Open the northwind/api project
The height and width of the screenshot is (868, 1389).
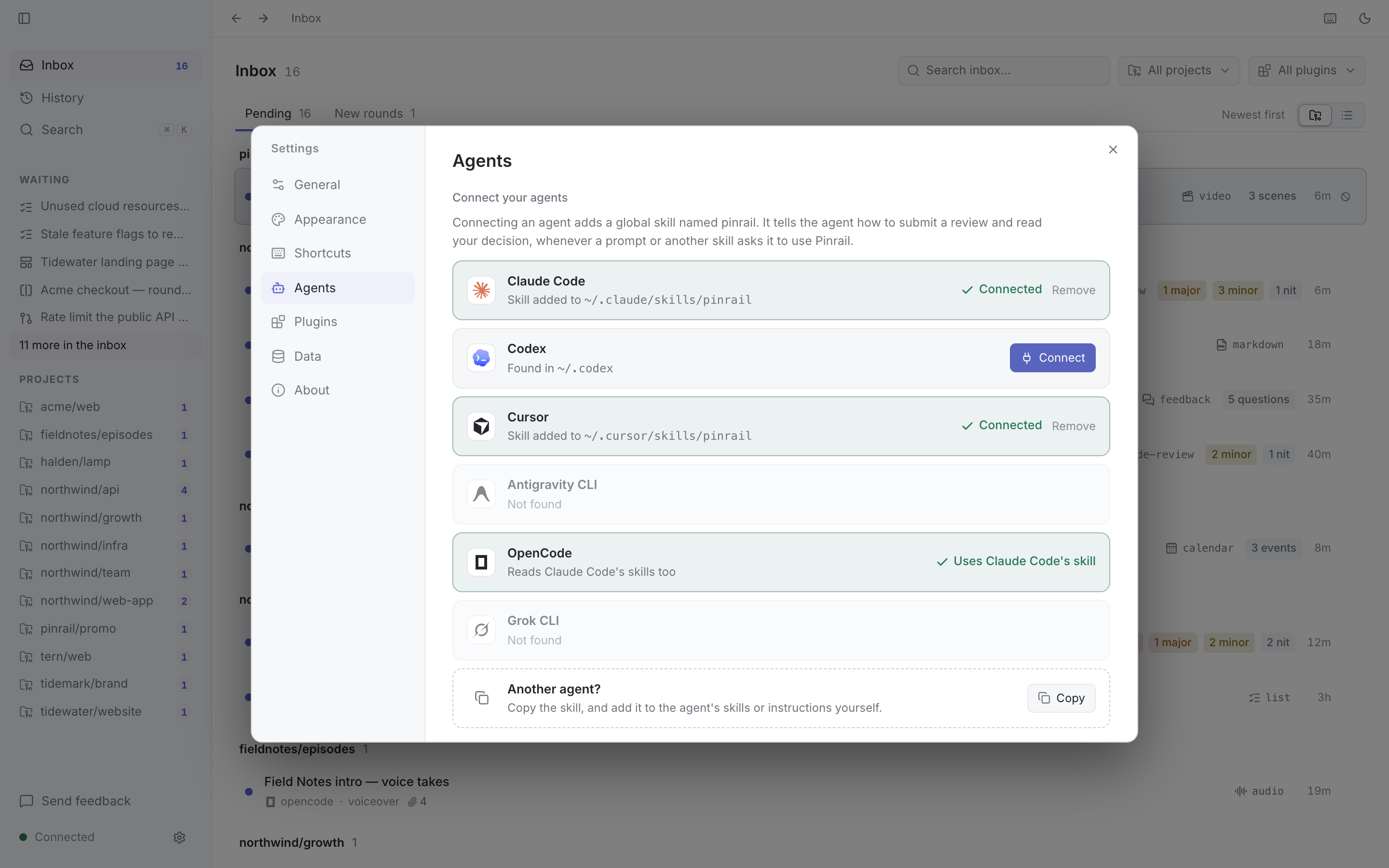(106, 489)
